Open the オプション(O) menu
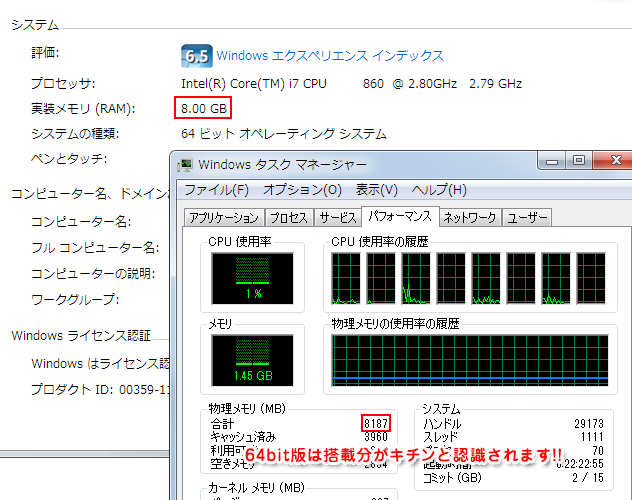The height and width of the screenshot is (500, 632). [x=302, y=190]
